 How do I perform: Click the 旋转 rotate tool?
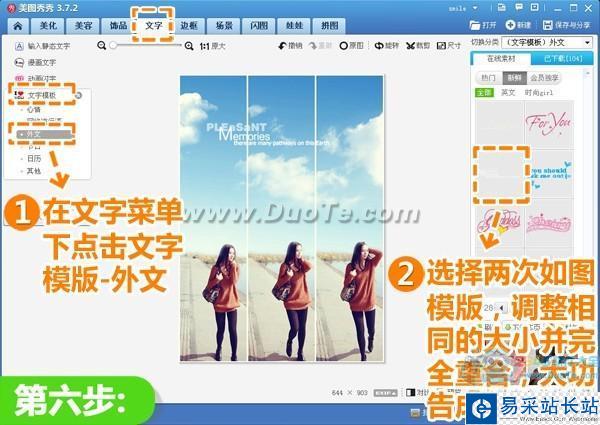387,46
